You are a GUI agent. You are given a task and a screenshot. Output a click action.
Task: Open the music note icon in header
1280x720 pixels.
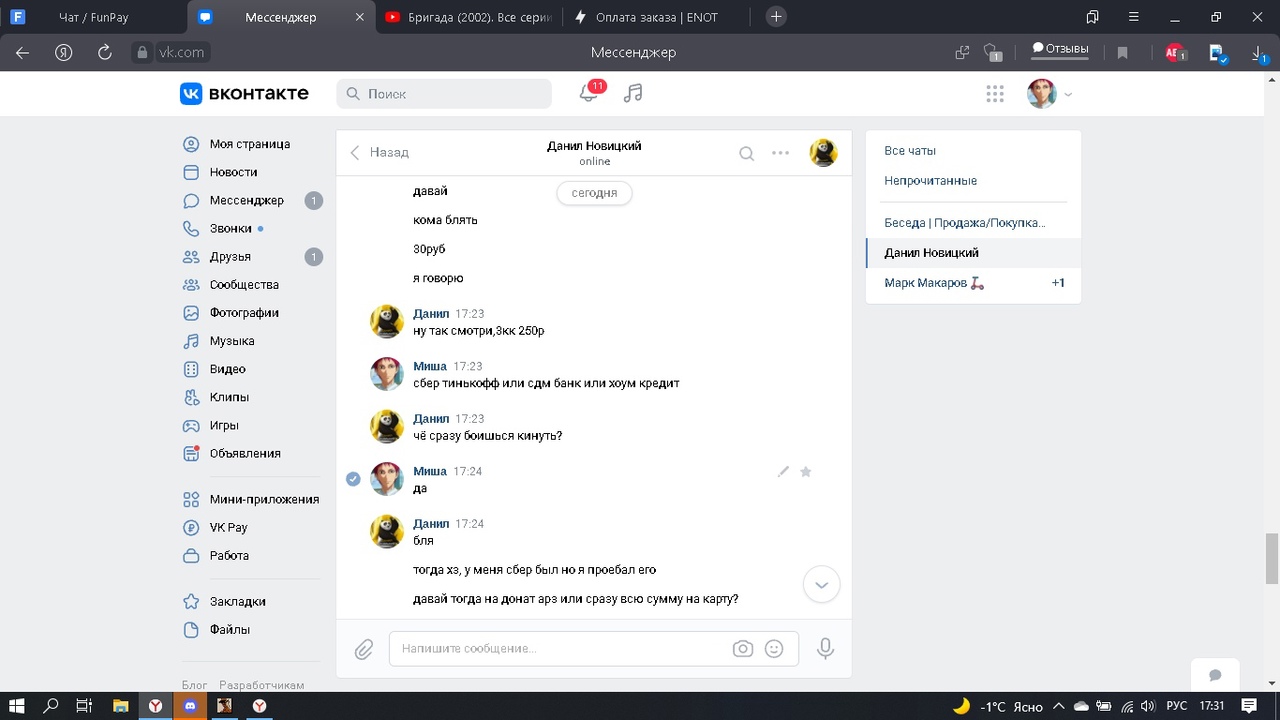632,93
